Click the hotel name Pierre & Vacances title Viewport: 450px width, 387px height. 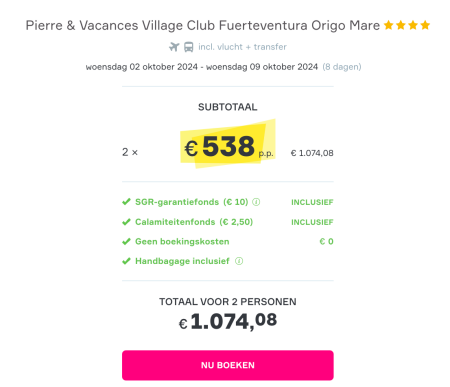pos(203,25)
